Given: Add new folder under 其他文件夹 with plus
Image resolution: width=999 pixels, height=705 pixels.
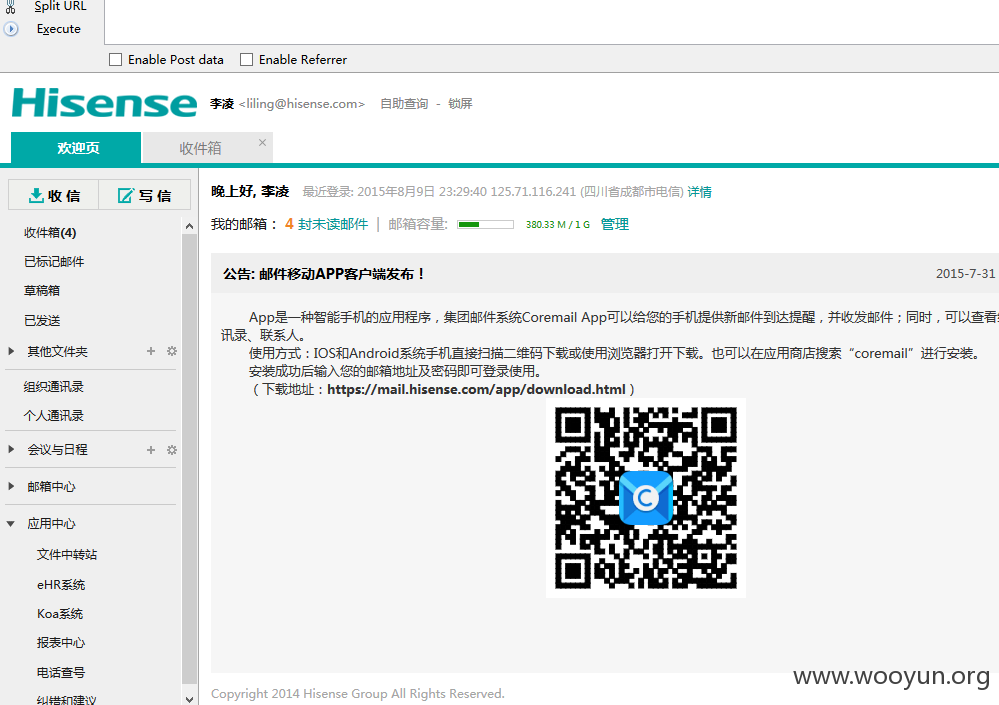Looking at the screenshot, I should point(151,351).
